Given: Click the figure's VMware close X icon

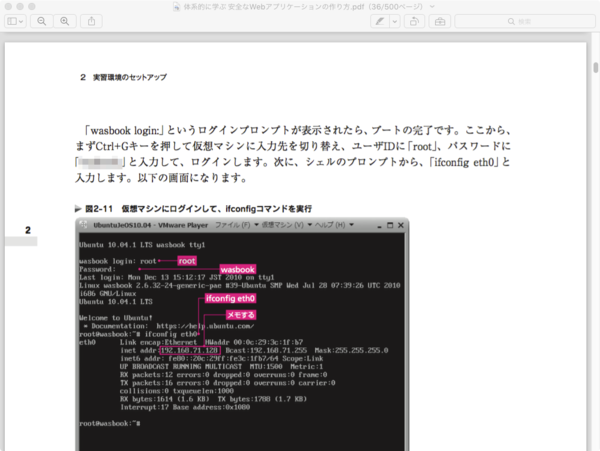Looking at the screenshot, I should point(401,225).
